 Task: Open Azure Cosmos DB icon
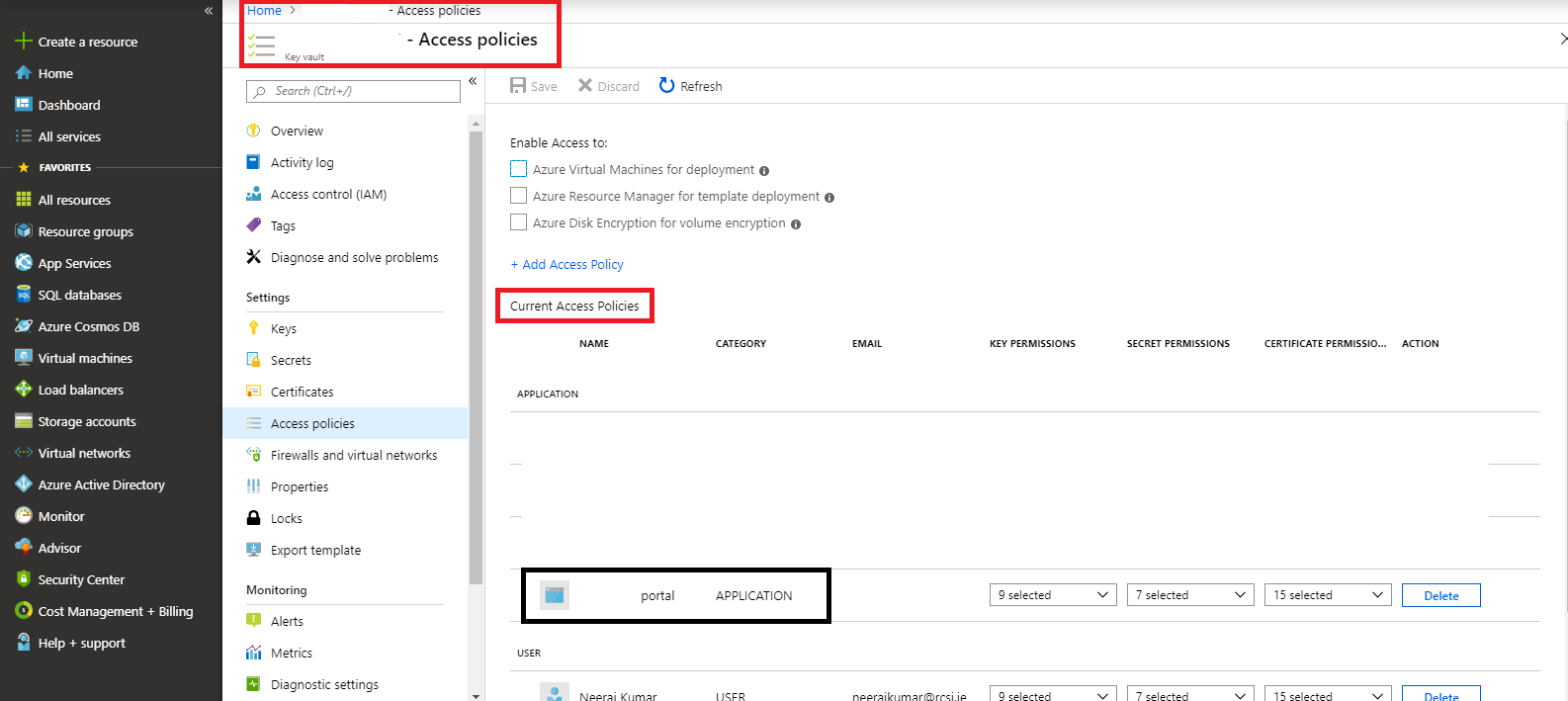(x=24, y=326)
